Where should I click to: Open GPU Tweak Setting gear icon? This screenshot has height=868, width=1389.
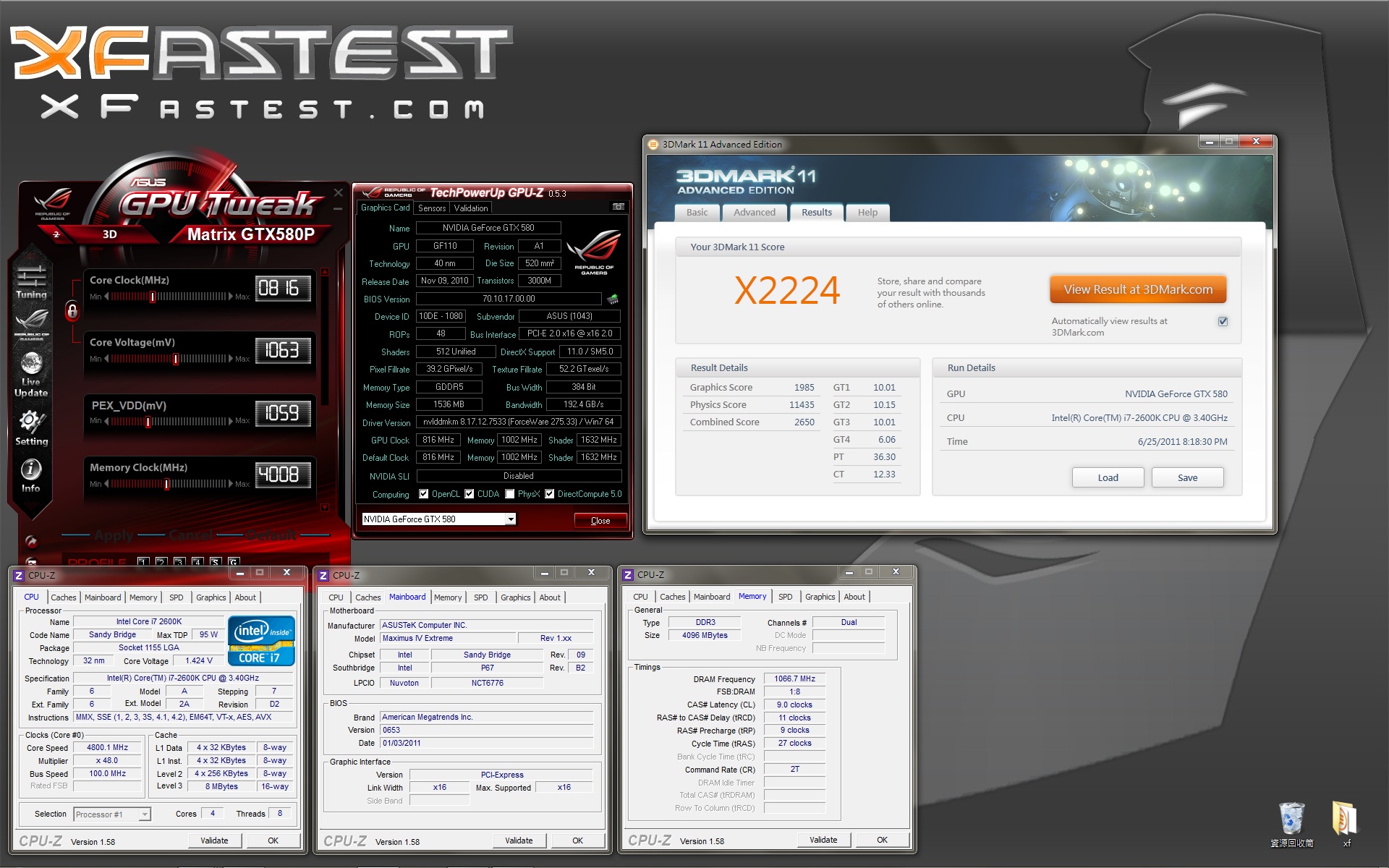click(31, 422)
